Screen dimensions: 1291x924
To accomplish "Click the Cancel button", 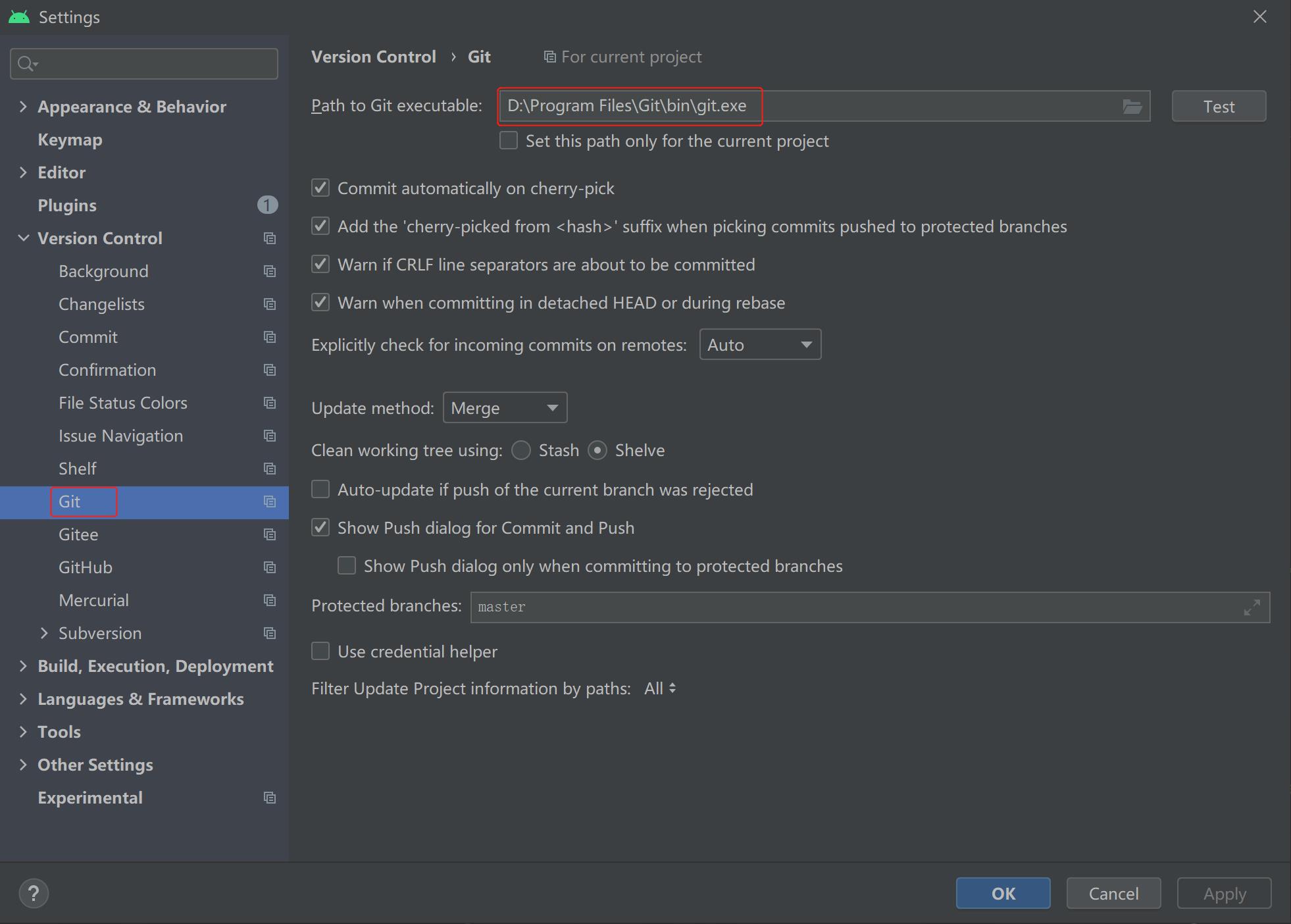I will pyautogui.click(x=1113, y=893).
